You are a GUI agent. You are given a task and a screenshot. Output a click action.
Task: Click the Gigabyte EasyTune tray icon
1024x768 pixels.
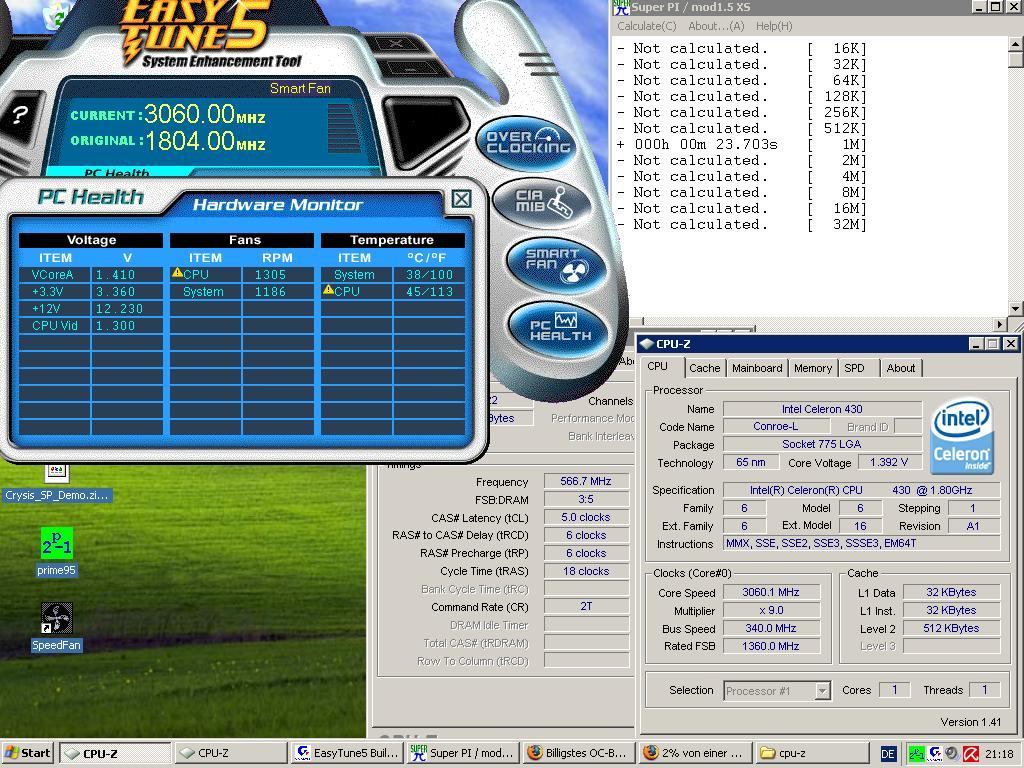(935, 754)
